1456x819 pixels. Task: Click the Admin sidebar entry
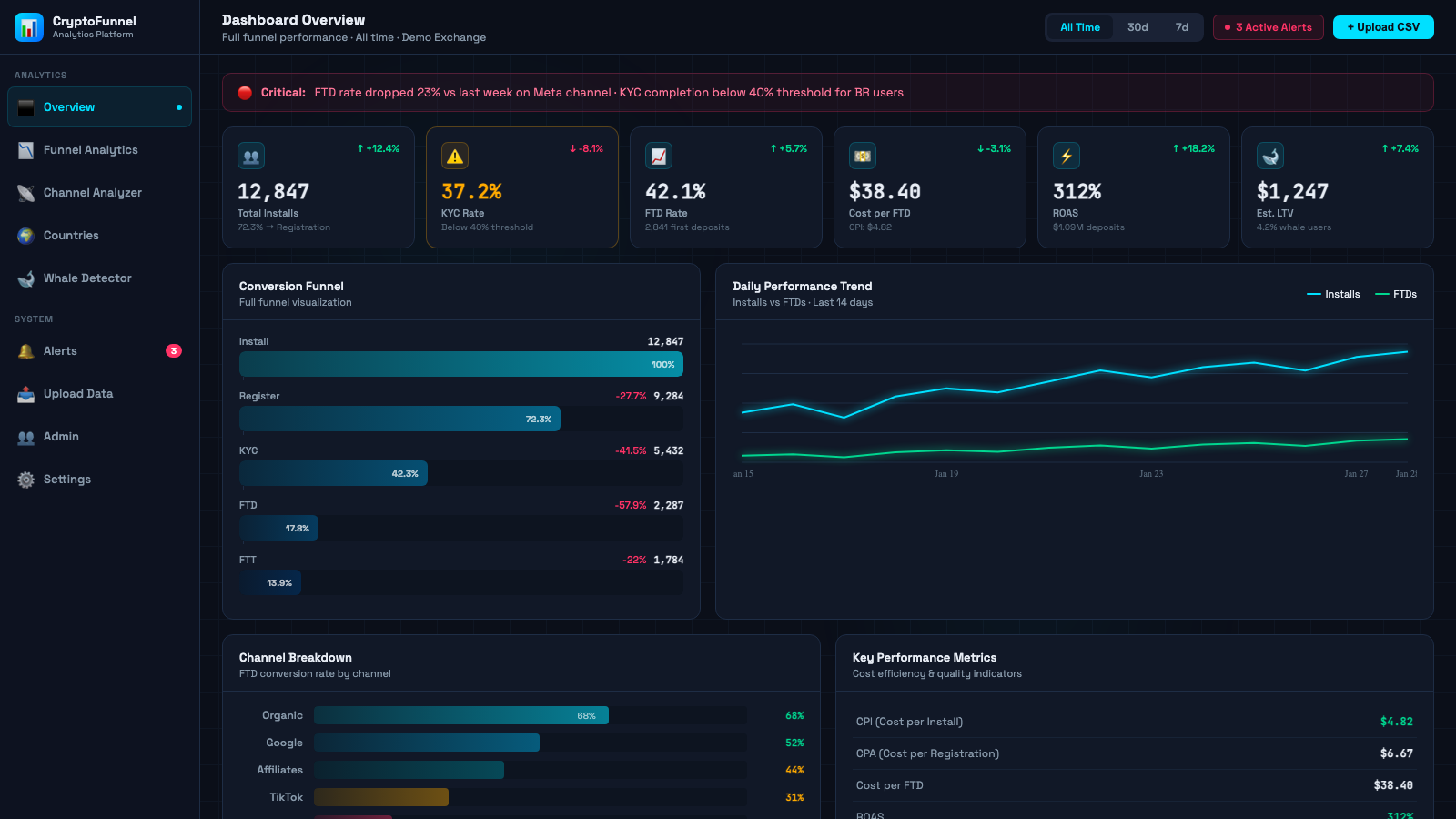point(60,436)
